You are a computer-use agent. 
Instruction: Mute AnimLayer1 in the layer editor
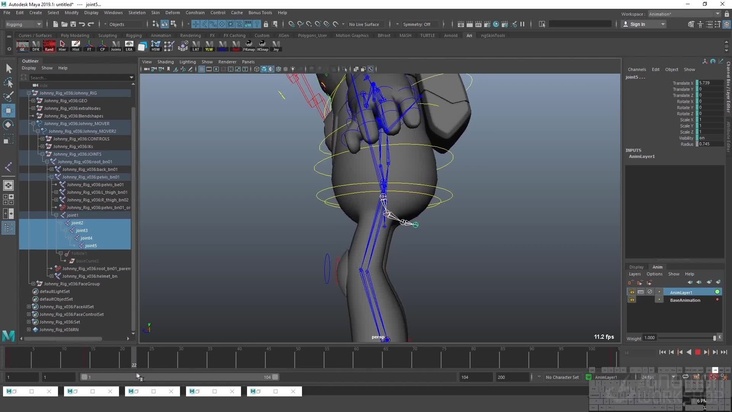coord(632,292)
